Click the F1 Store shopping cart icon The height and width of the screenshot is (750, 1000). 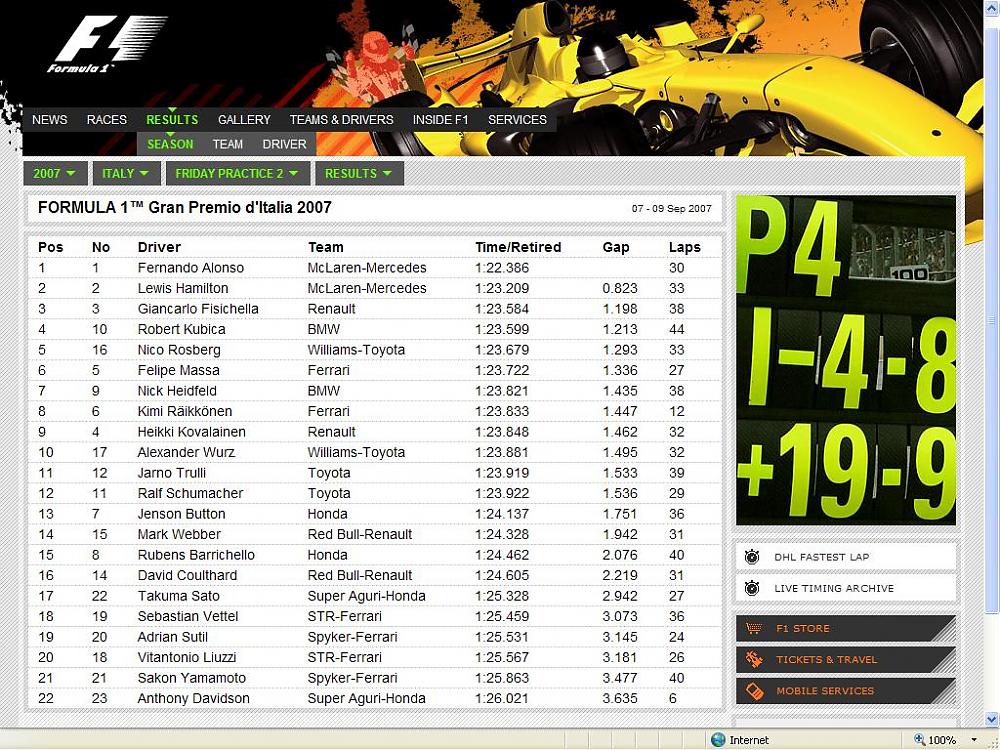754,628
